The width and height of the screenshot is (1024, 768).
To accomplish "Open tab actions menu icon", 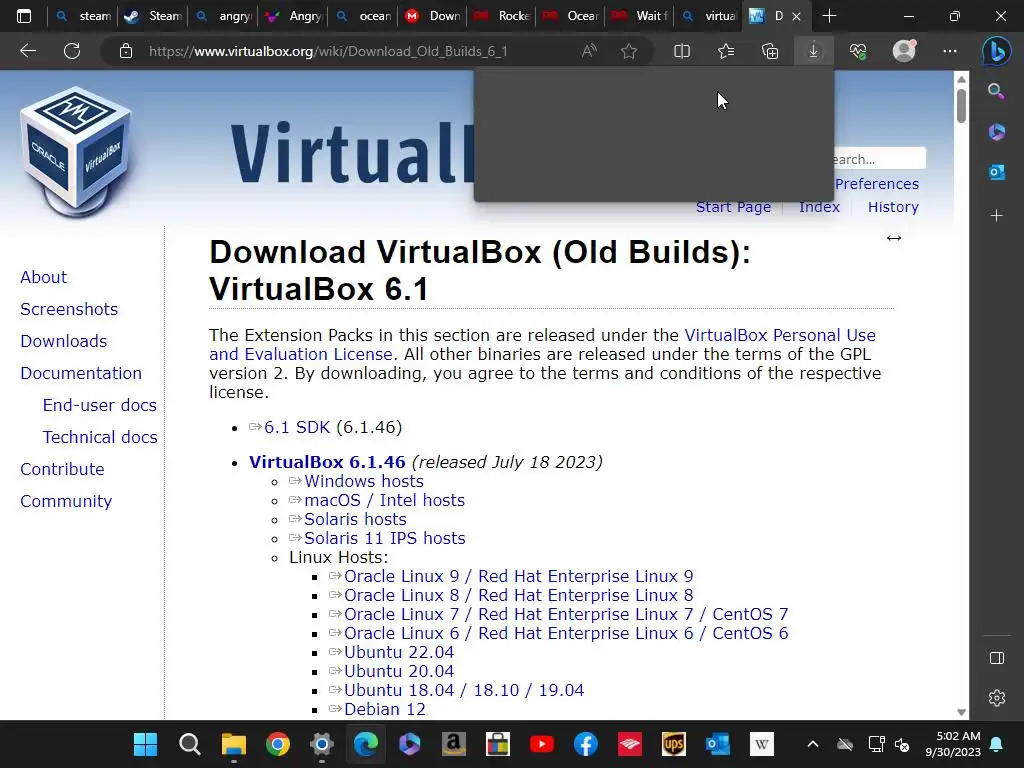I will coord(24,16).
